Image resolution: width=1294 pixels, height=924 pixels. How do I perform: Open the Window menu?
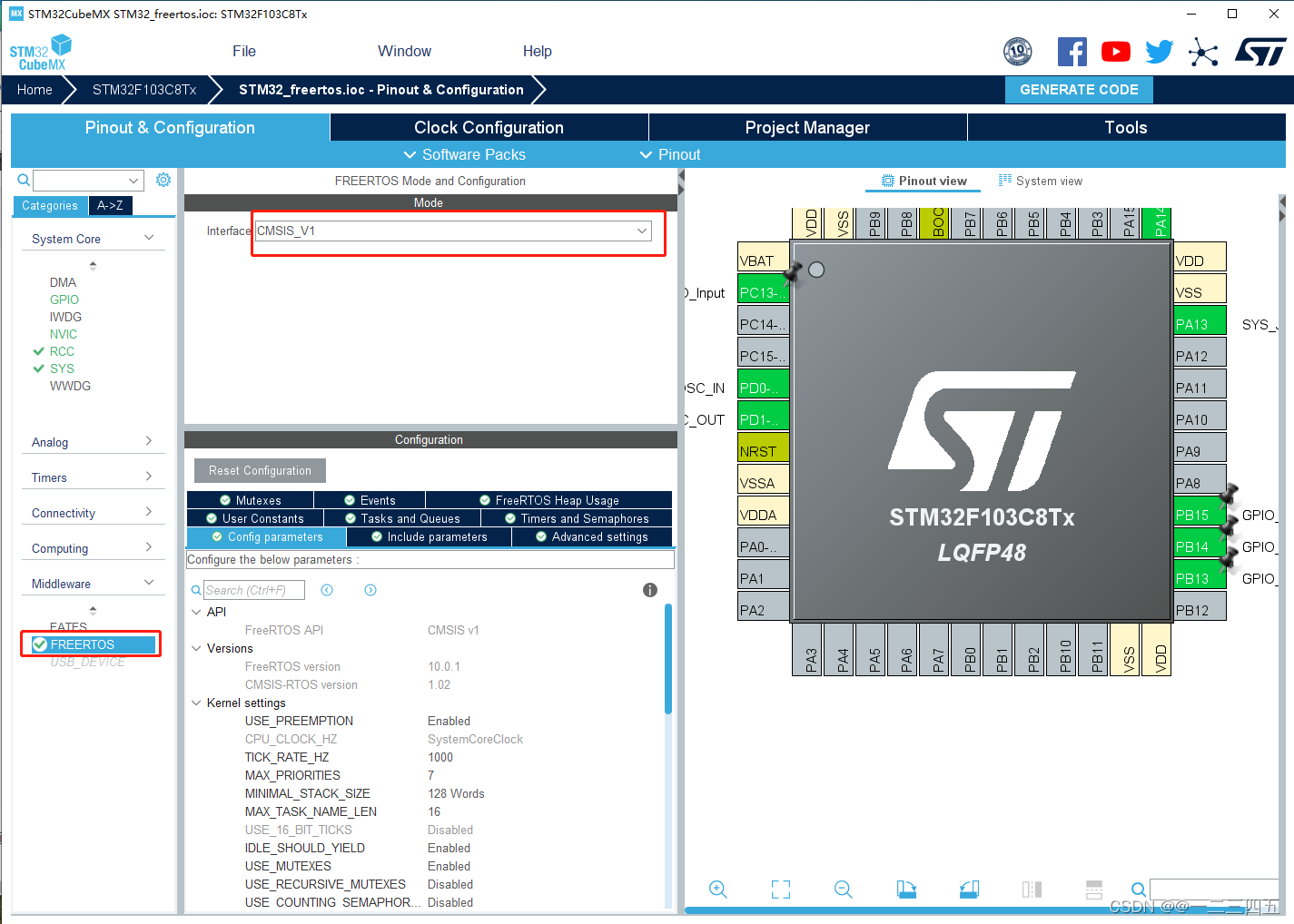pos(404,51)
